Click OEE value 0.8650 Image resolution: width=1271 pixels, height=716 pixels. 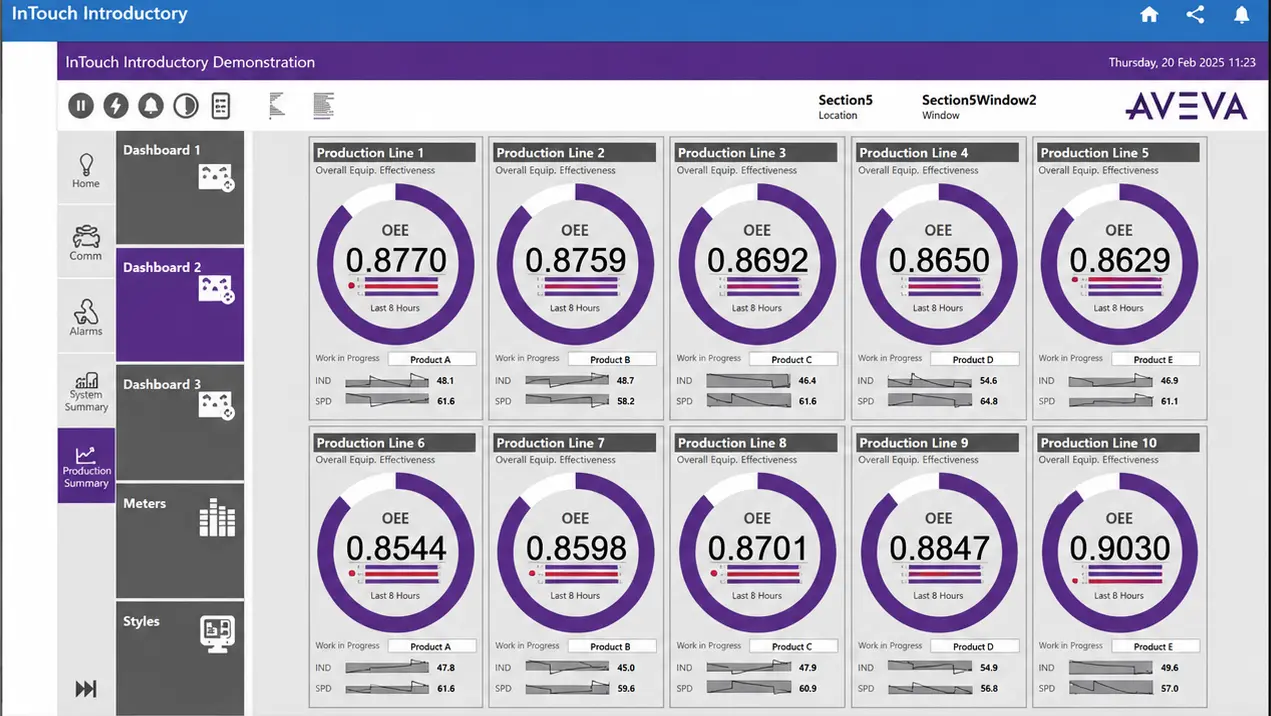[939, 261]
